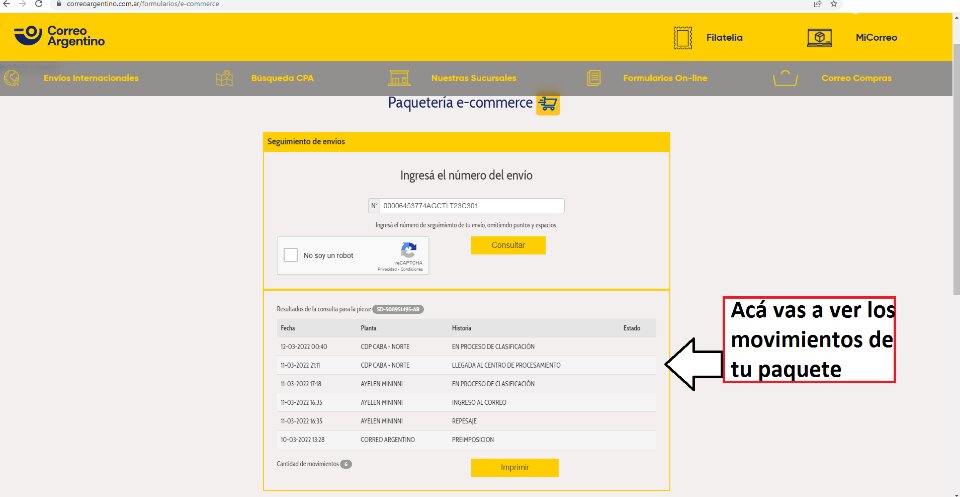Click the Paquetería e-commerce heading
This screenshot has width=960, height=497.
pyautogui.click(x=460, y=103)
